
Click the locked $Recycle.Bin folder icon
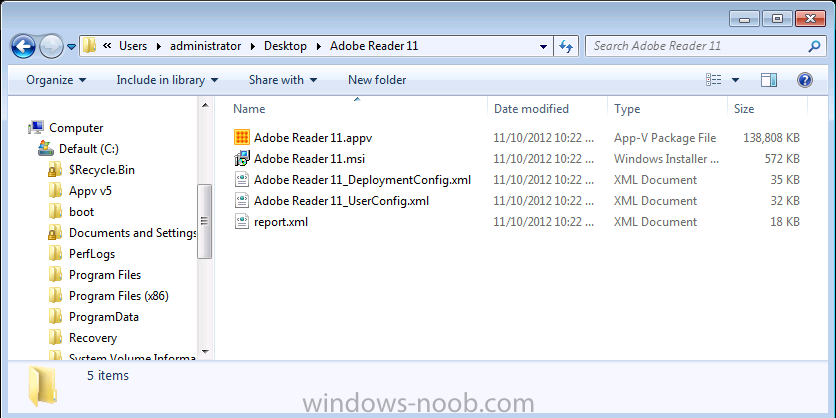[55, 170]
